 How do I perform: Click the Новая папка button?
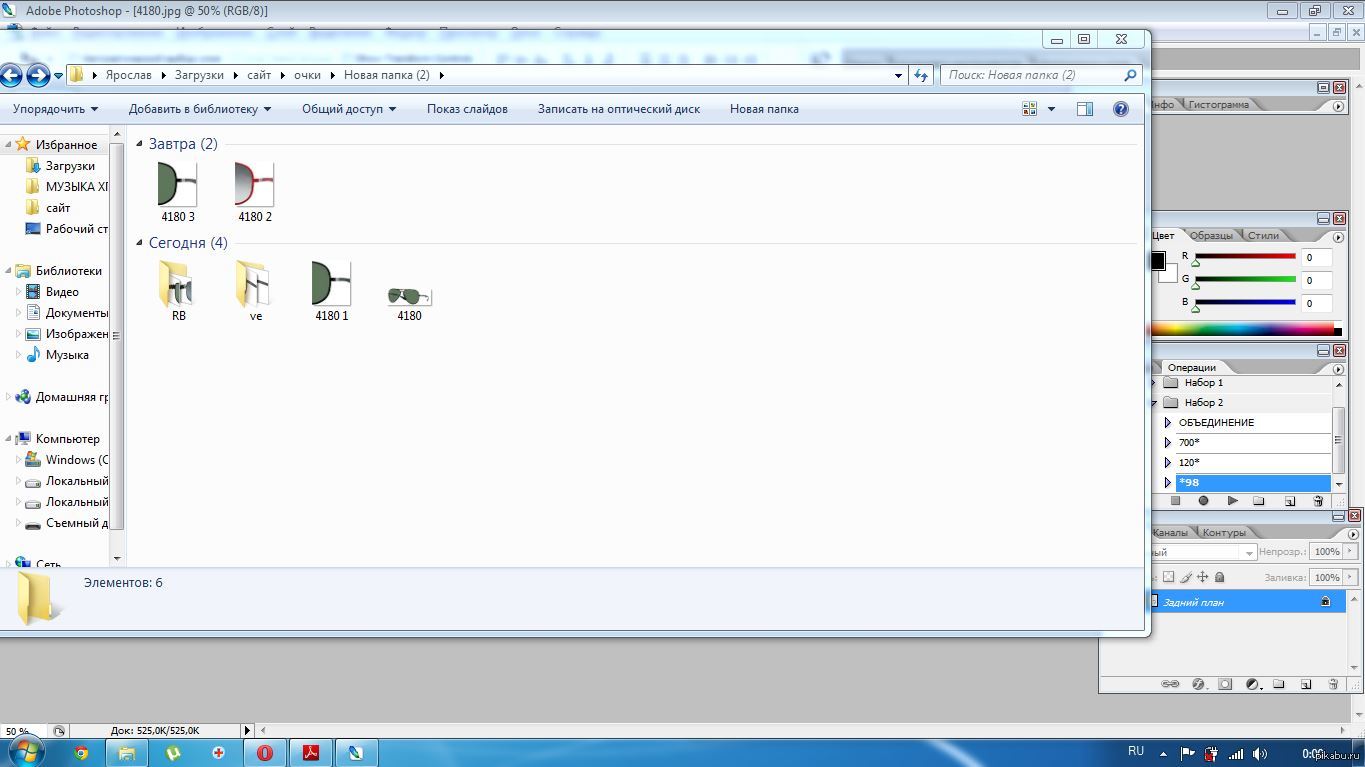pos(763,109)
